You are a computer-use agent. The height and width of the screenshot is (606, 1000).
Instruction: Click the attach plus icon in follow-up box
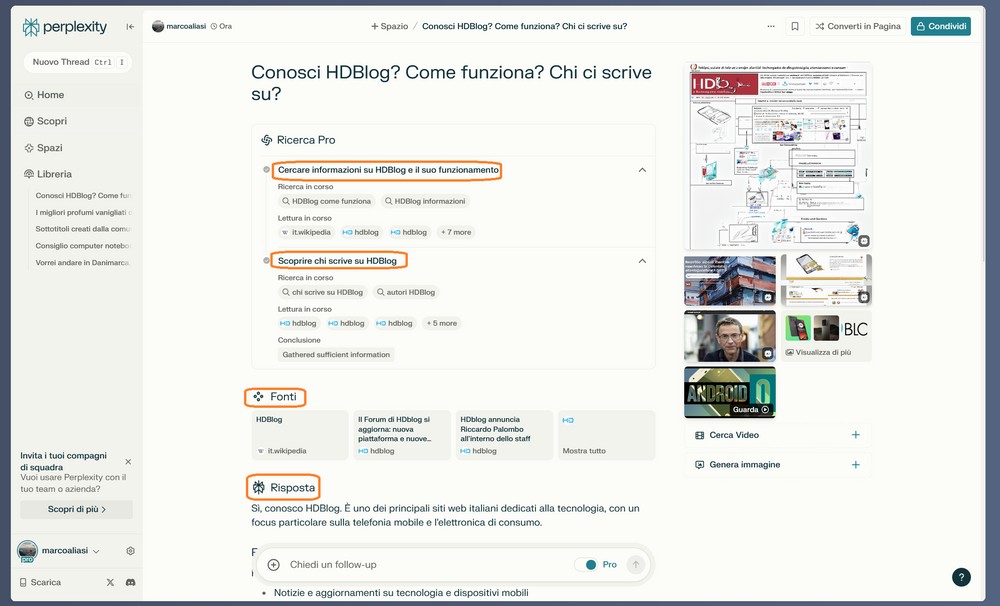274,565
